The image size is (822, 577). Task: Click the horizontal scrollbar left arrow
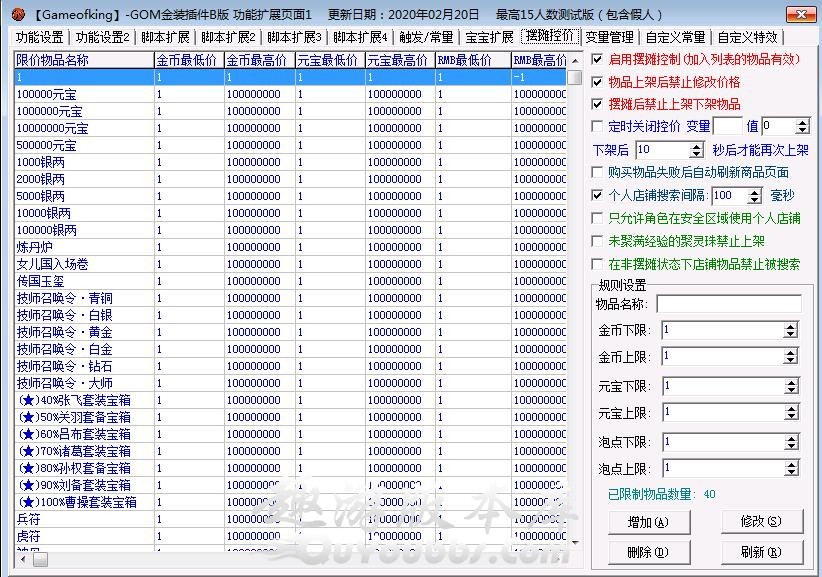pos(22,560)
